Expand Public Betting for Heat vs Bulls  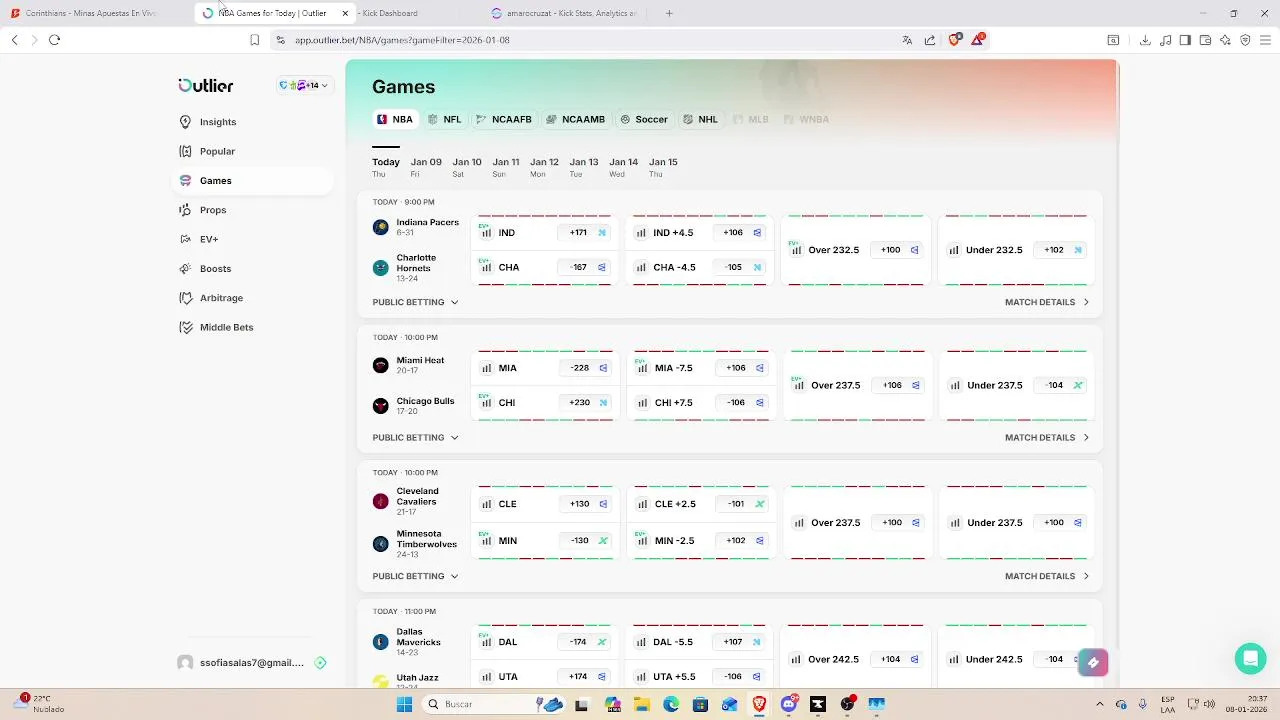415,437
